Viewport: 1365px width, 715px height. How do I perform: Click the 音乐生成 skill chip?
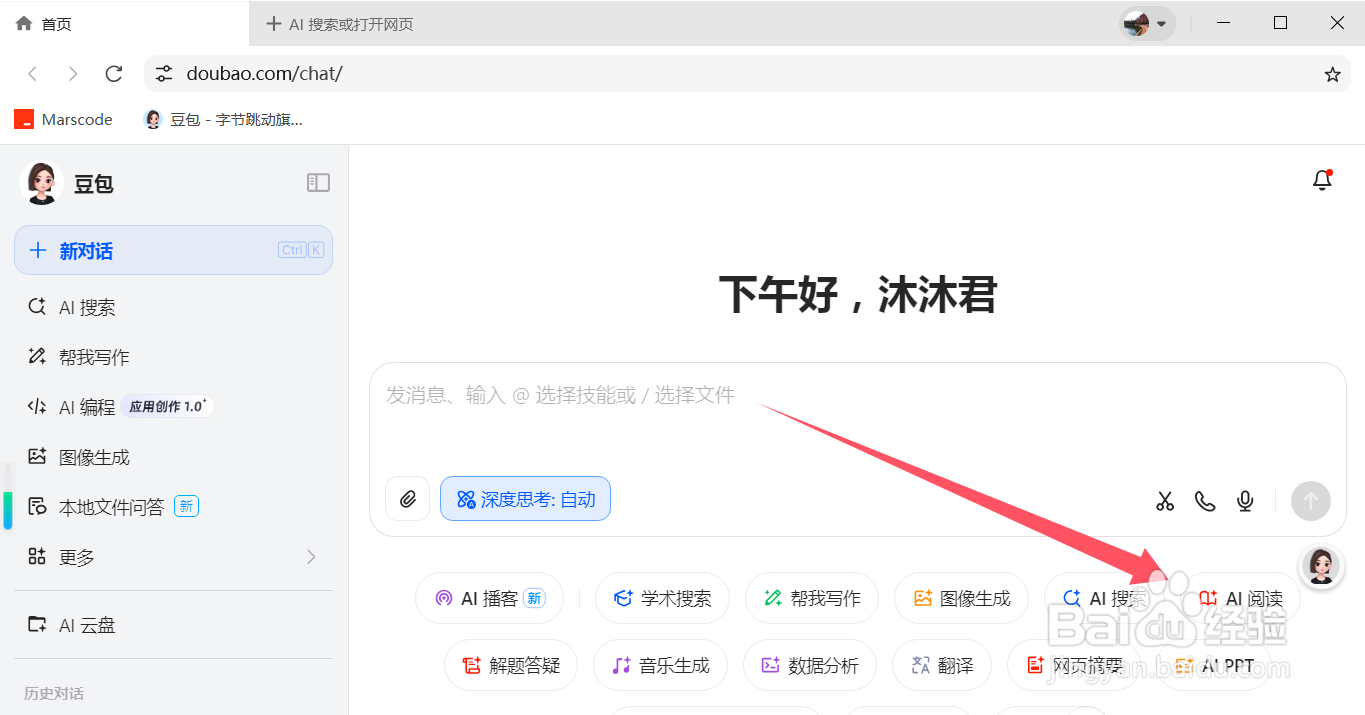(660, 665)
